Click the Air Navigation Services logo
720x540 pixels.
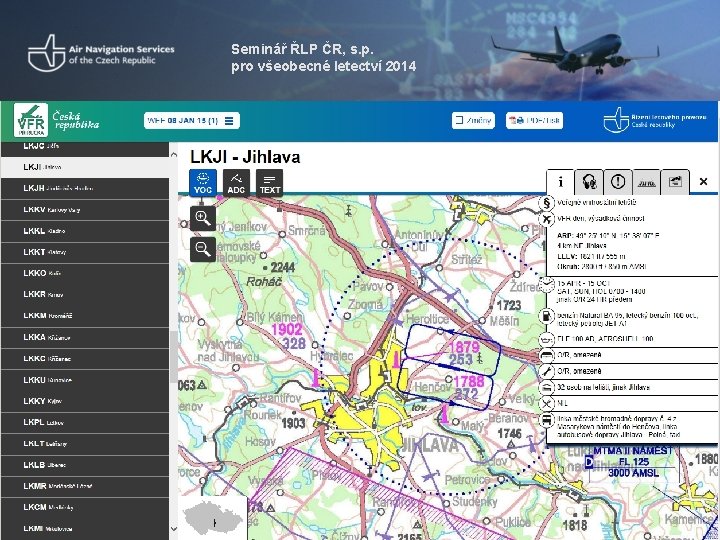tap(101, 54)
